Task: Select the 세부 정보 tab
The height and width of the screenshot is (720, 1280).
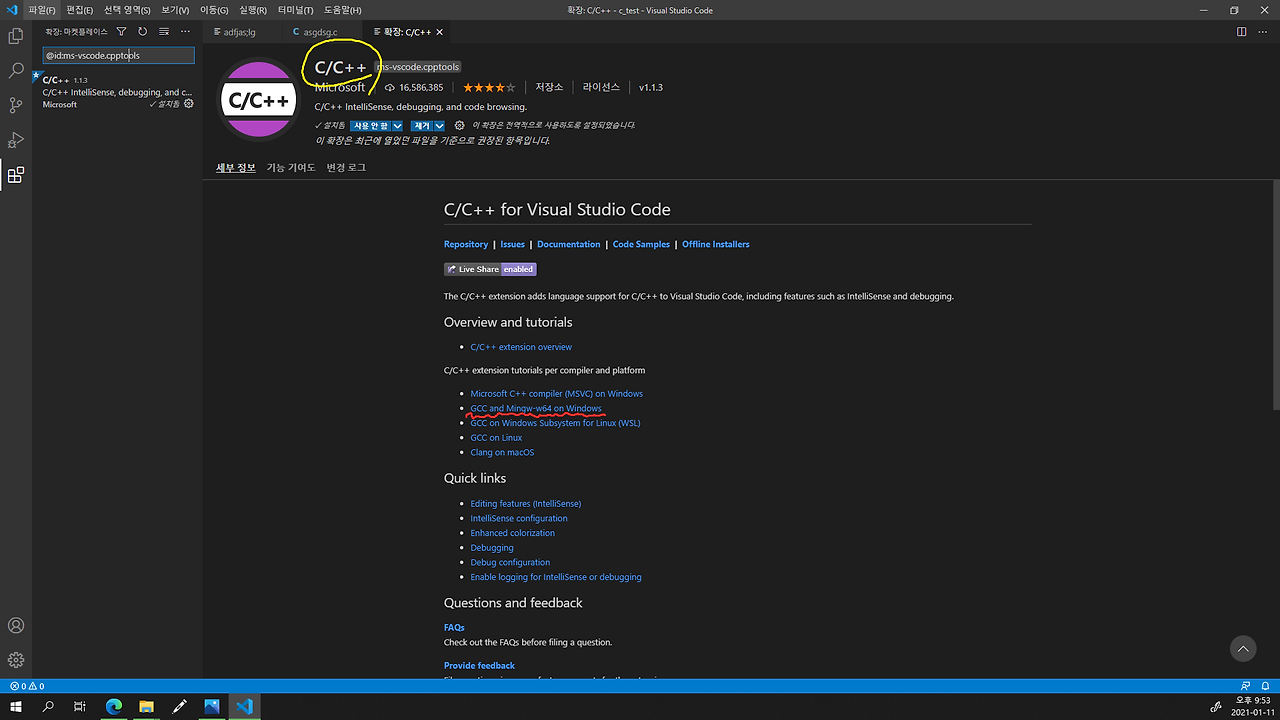Action: (236, 167)
